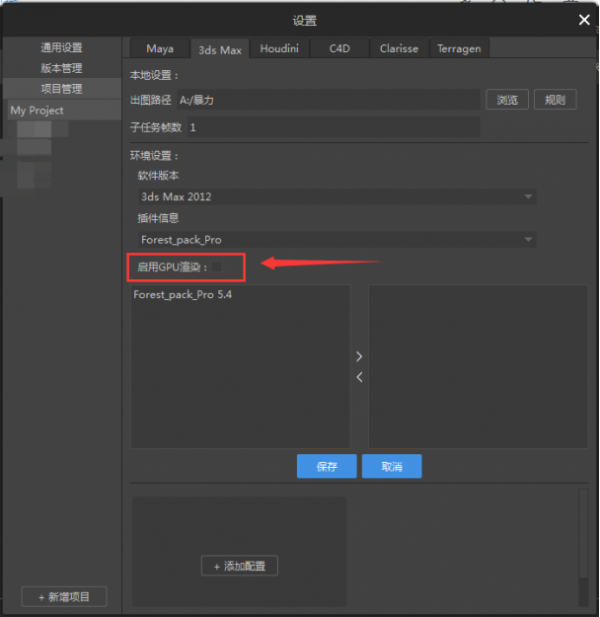
Task: Click the right arrow to add plugin
Action: 360,356
